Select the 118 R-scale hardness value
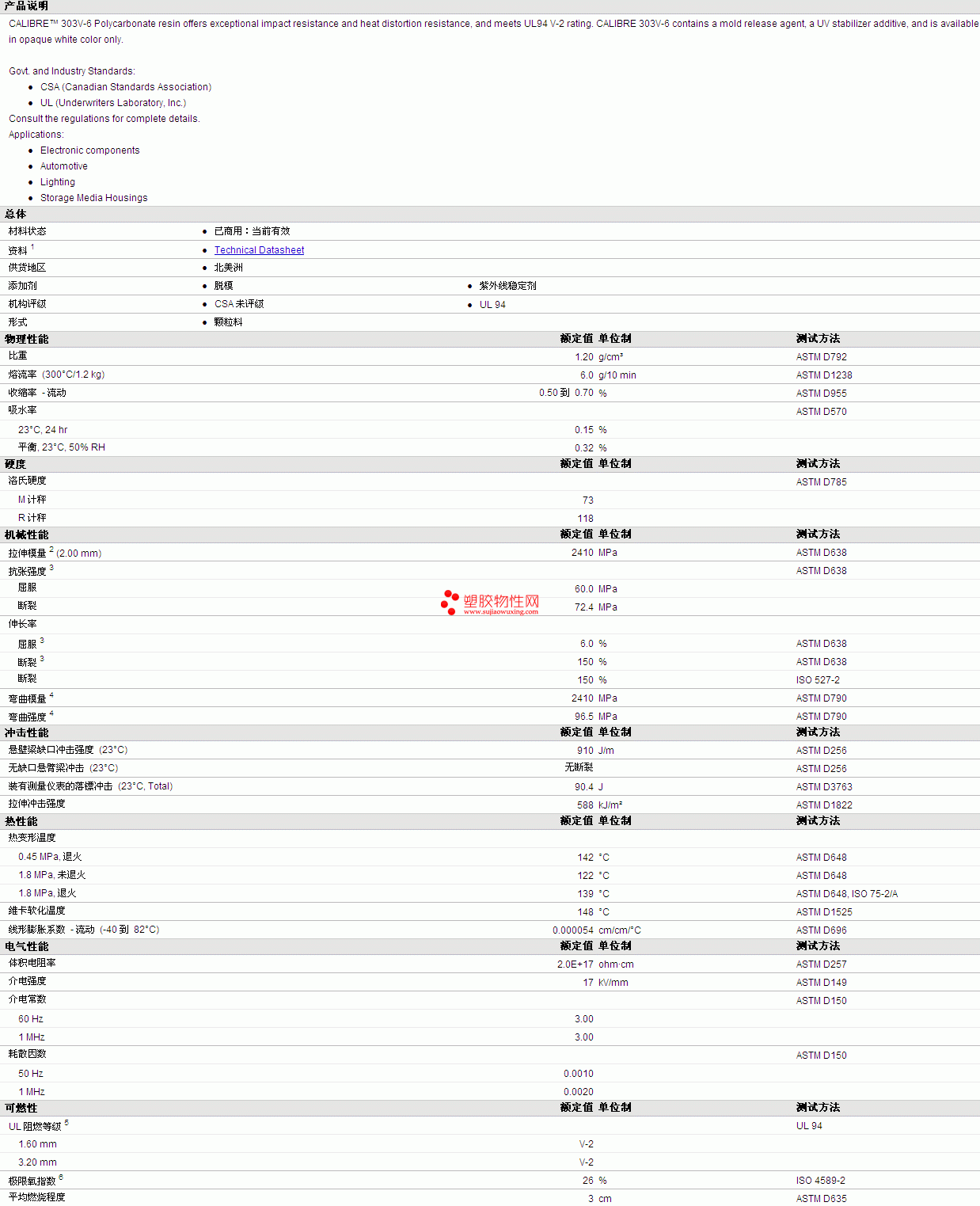This screenshot has height=1206, width=980. 586,519
